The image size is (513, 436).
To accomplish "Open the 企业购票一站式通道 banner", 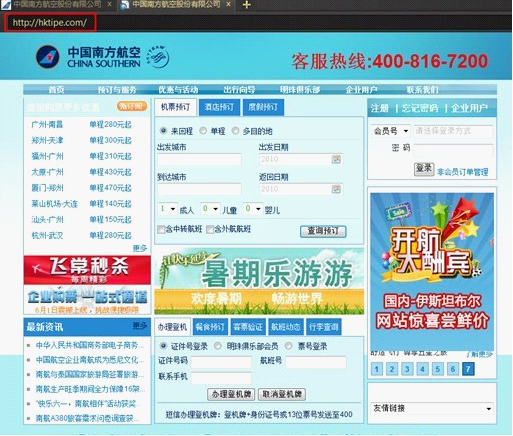I will 87,300.
